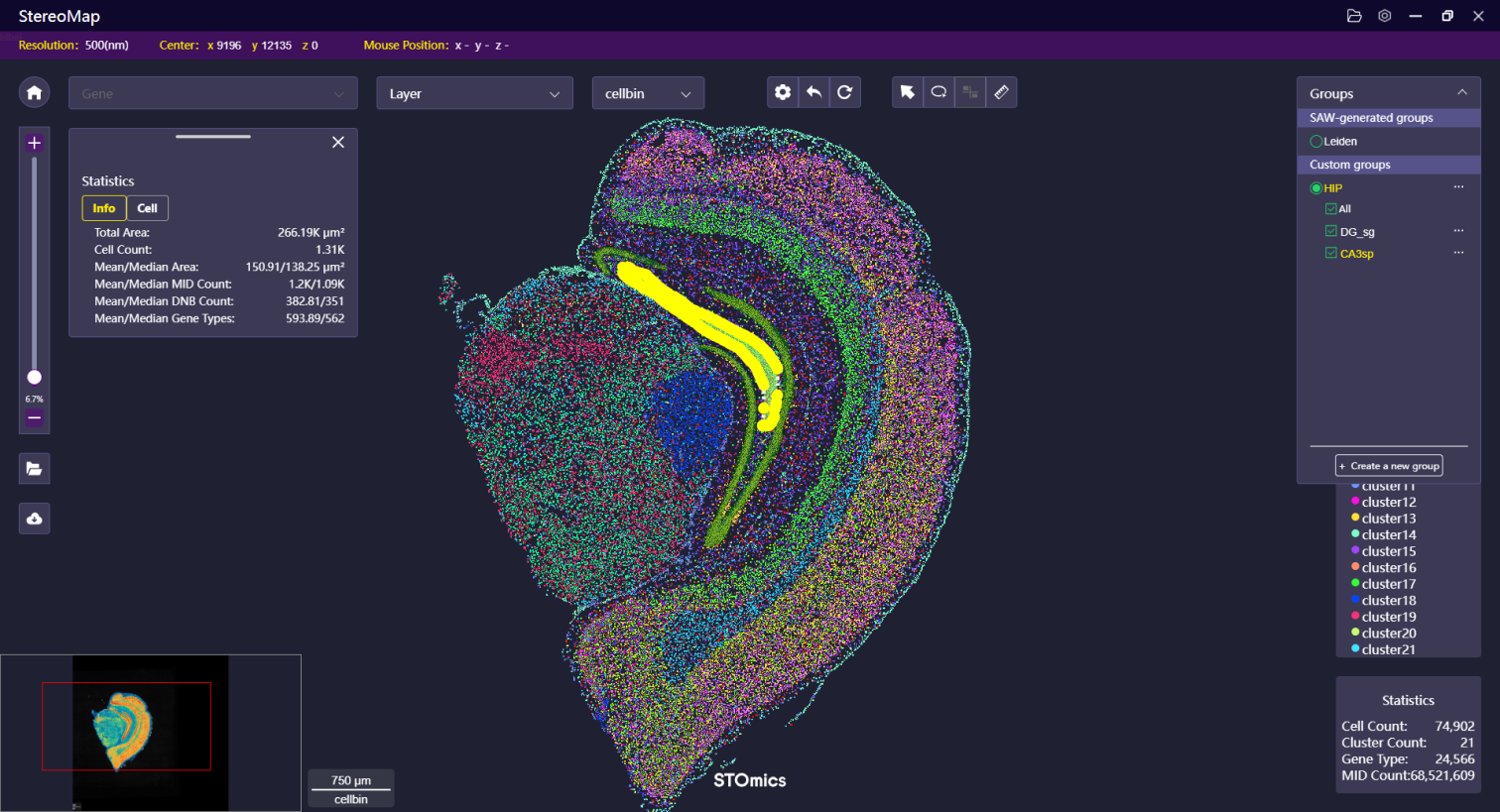This screenshot has height=812, width=1500.
Task: Select the ruler measurement tool
Action: point(1001,92)
